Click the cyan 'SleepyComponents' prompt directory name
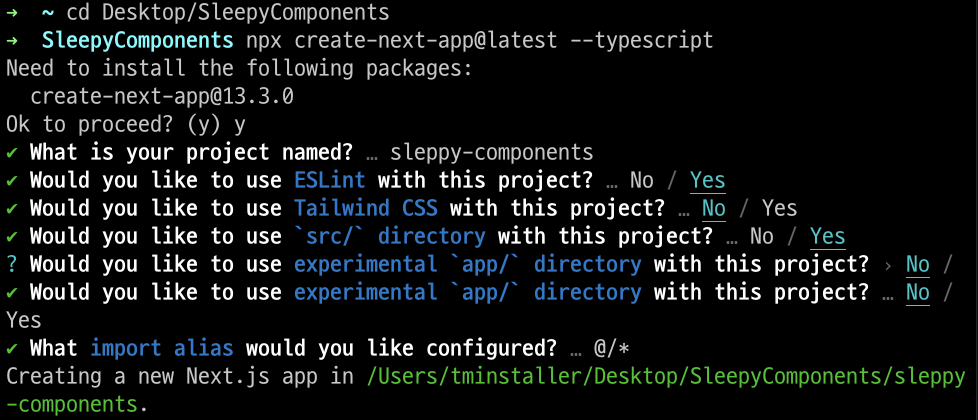Viewport: 978px width, 420px height. (x=138, y=41)
